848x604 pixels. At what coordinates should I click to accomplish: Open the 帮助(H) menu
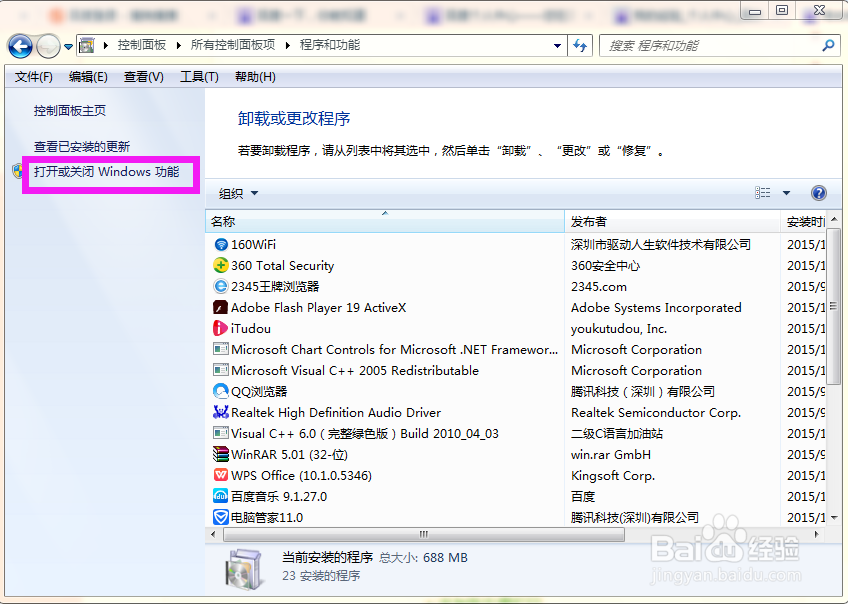[255, 77]
